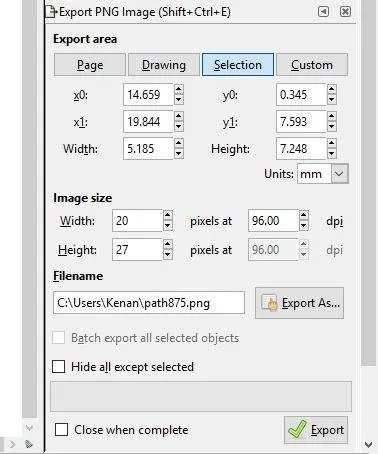Increase x0 value with up arrow
Screen dimensions: 378x454
pyautogui.click(x=179, y=89)
